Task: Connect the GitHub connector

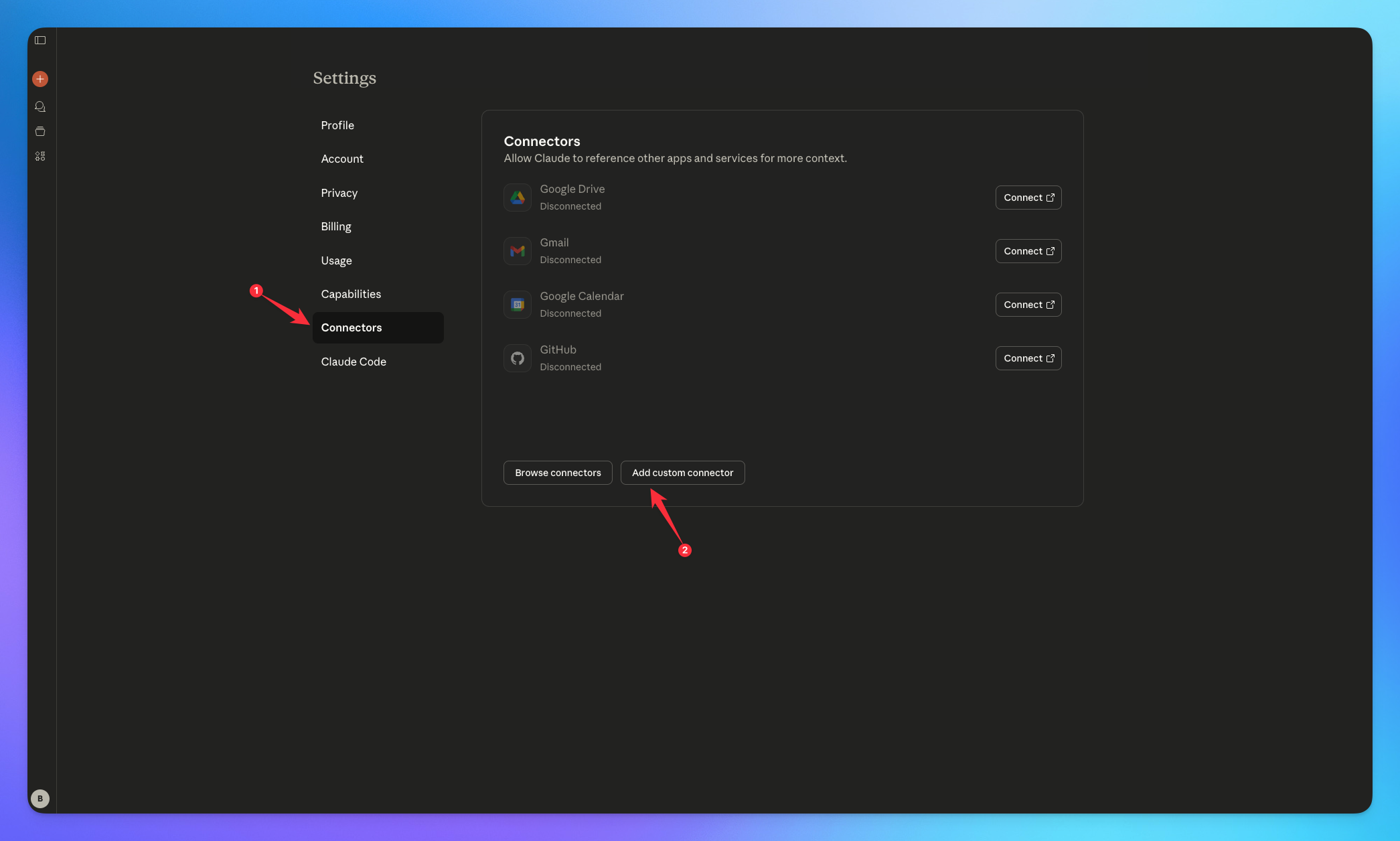Action: [1028, 358]
